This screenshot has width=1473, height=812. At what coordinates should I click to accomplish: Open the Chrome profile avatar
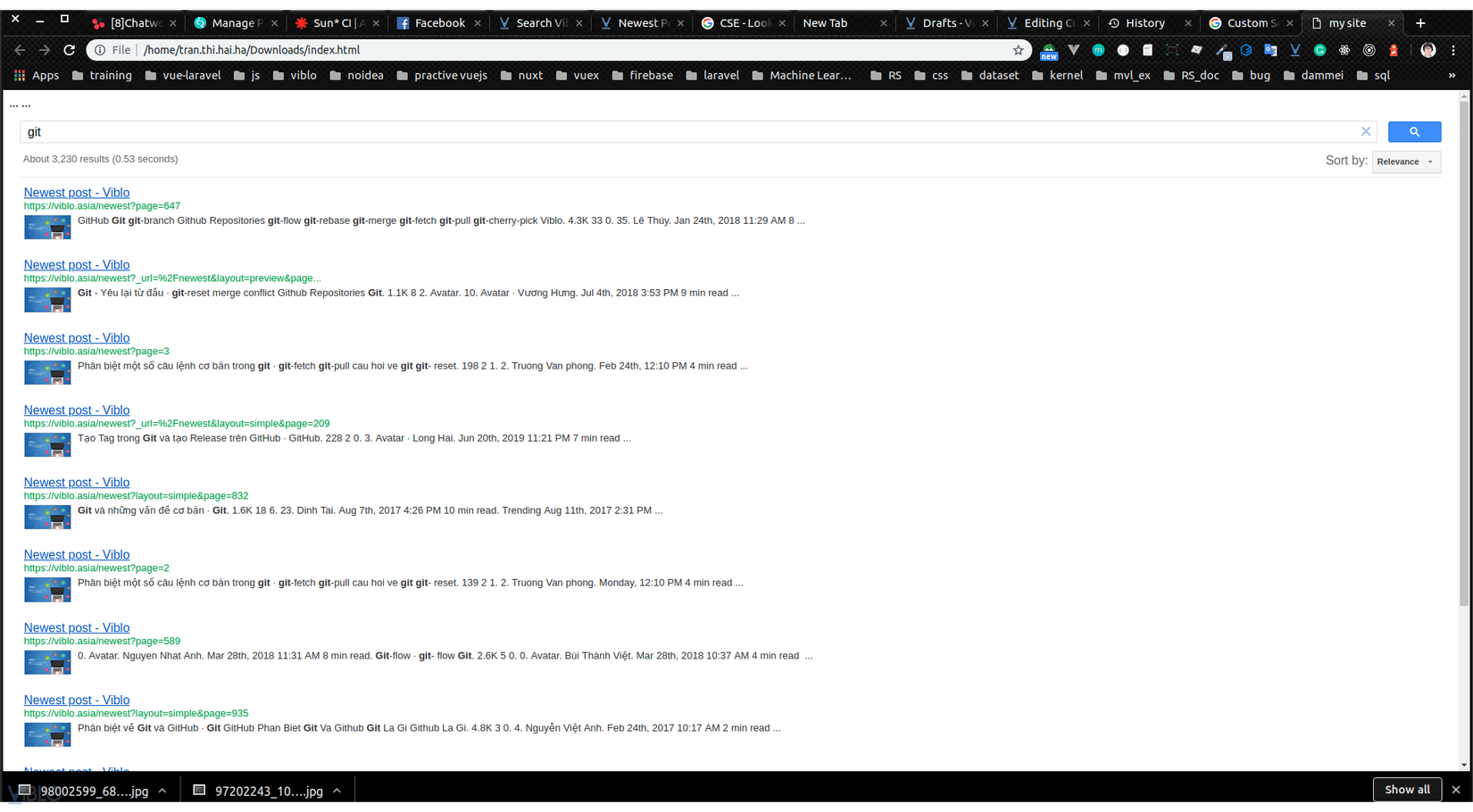pos(1428,50)
